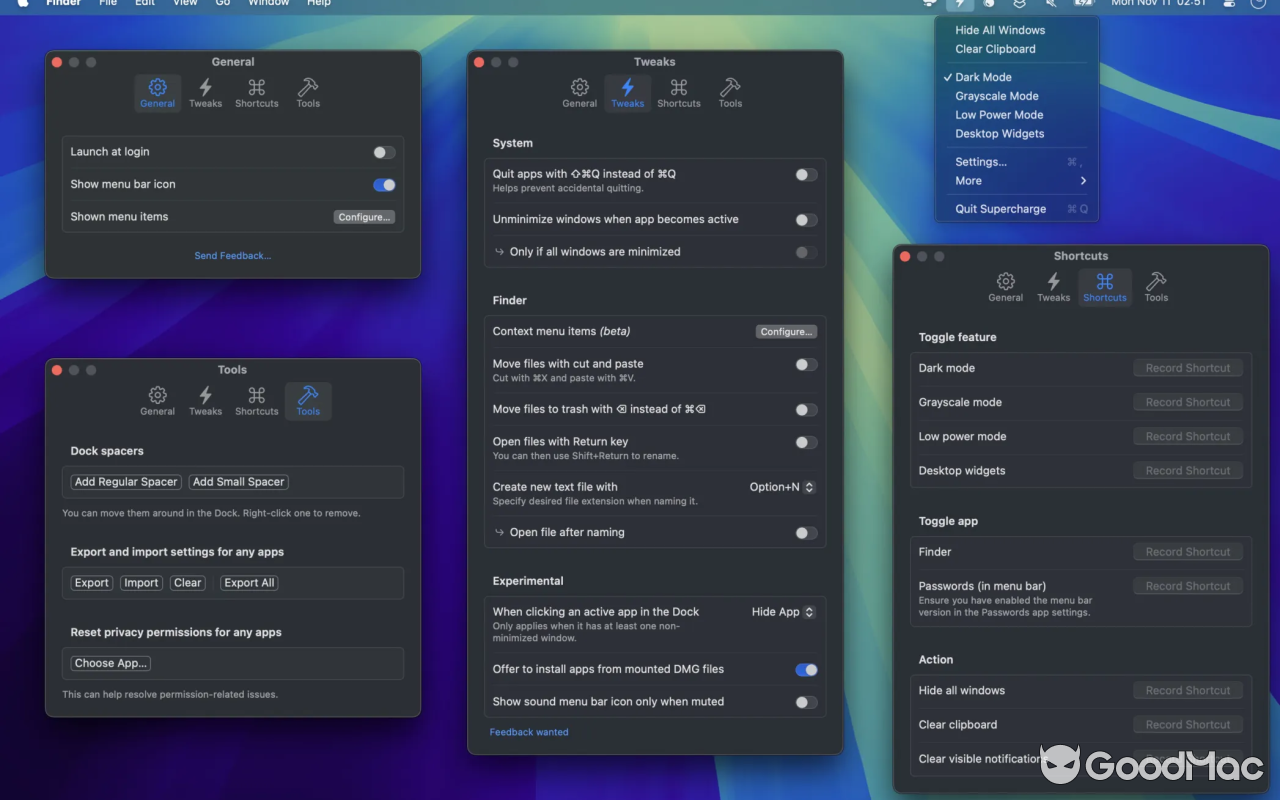Select the Tools icon in the General settings window
The height and width of the screenshot is (800, 1280).
(x=307, y=92)
